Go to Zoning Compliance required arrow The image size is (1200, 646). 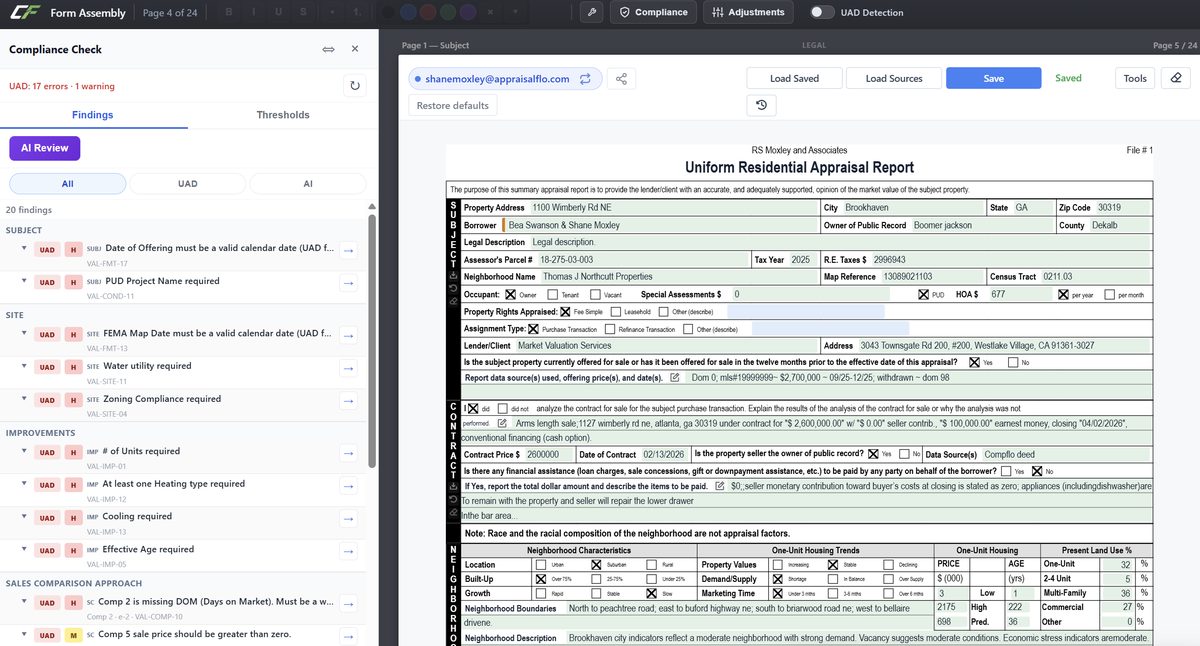tap(348, 402)
